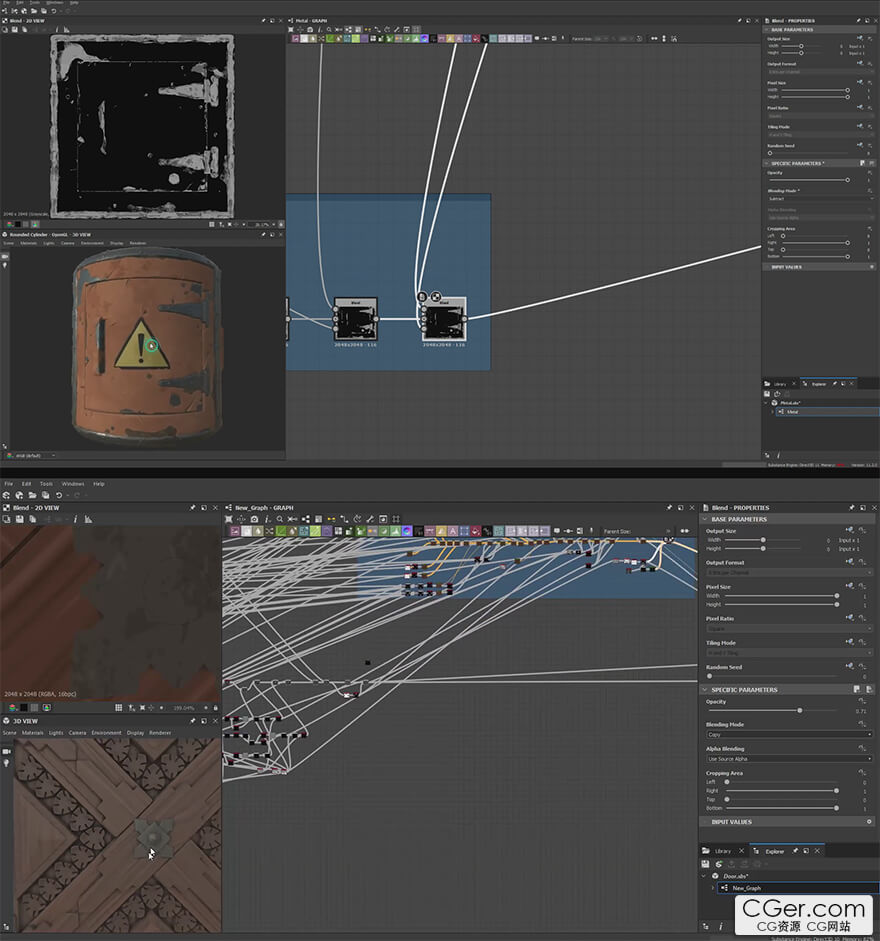880x941 pixels.
Task: Expand the New_Graph item in Explorer
Action: click(713, 888)
